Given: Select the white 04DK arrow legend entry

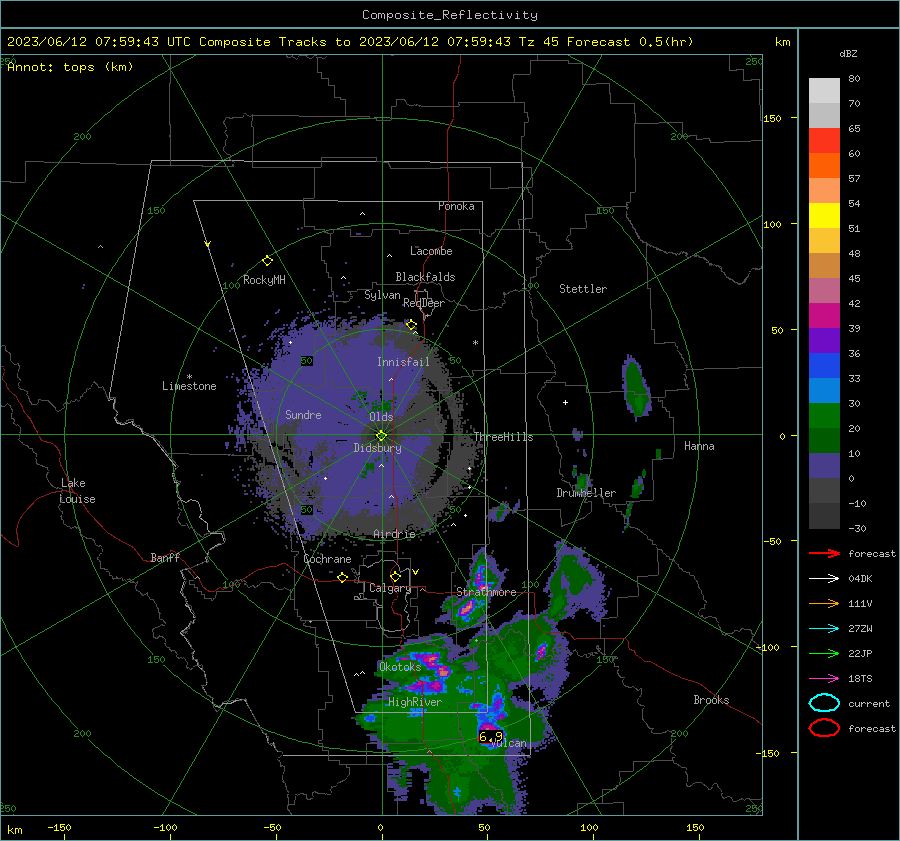Looking at the screenshot, I should [x=824, y=578].
